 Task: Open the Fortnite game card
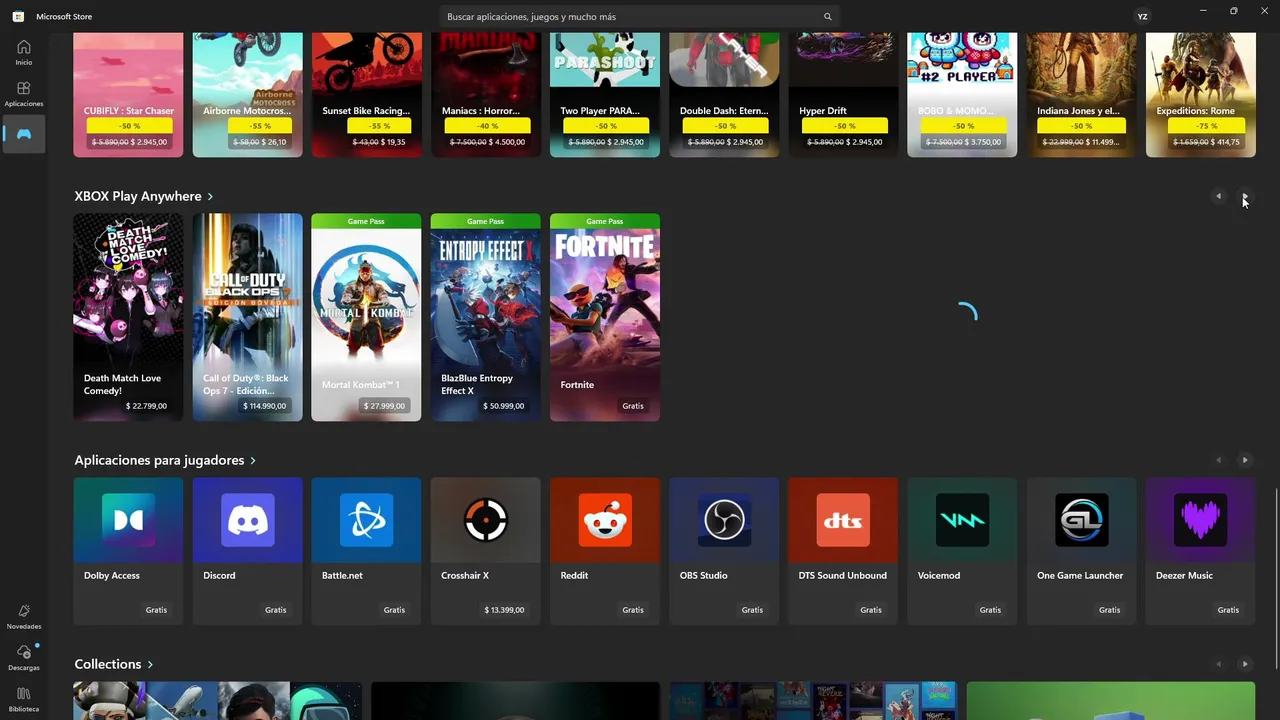coord(604,317)
